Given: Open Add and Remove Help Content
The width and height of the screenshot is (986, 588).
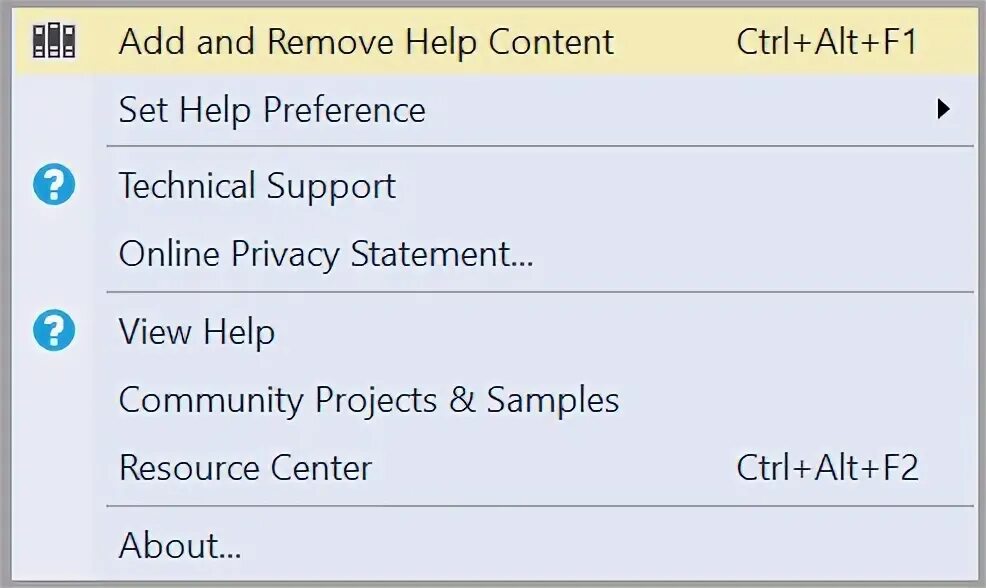Looking at the screenshot, I should pos(366,42).
